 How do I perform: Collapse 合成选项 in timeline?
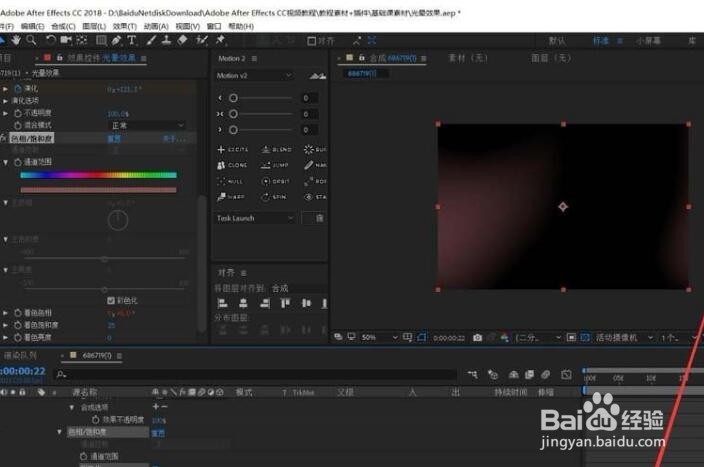pos(71,407)
